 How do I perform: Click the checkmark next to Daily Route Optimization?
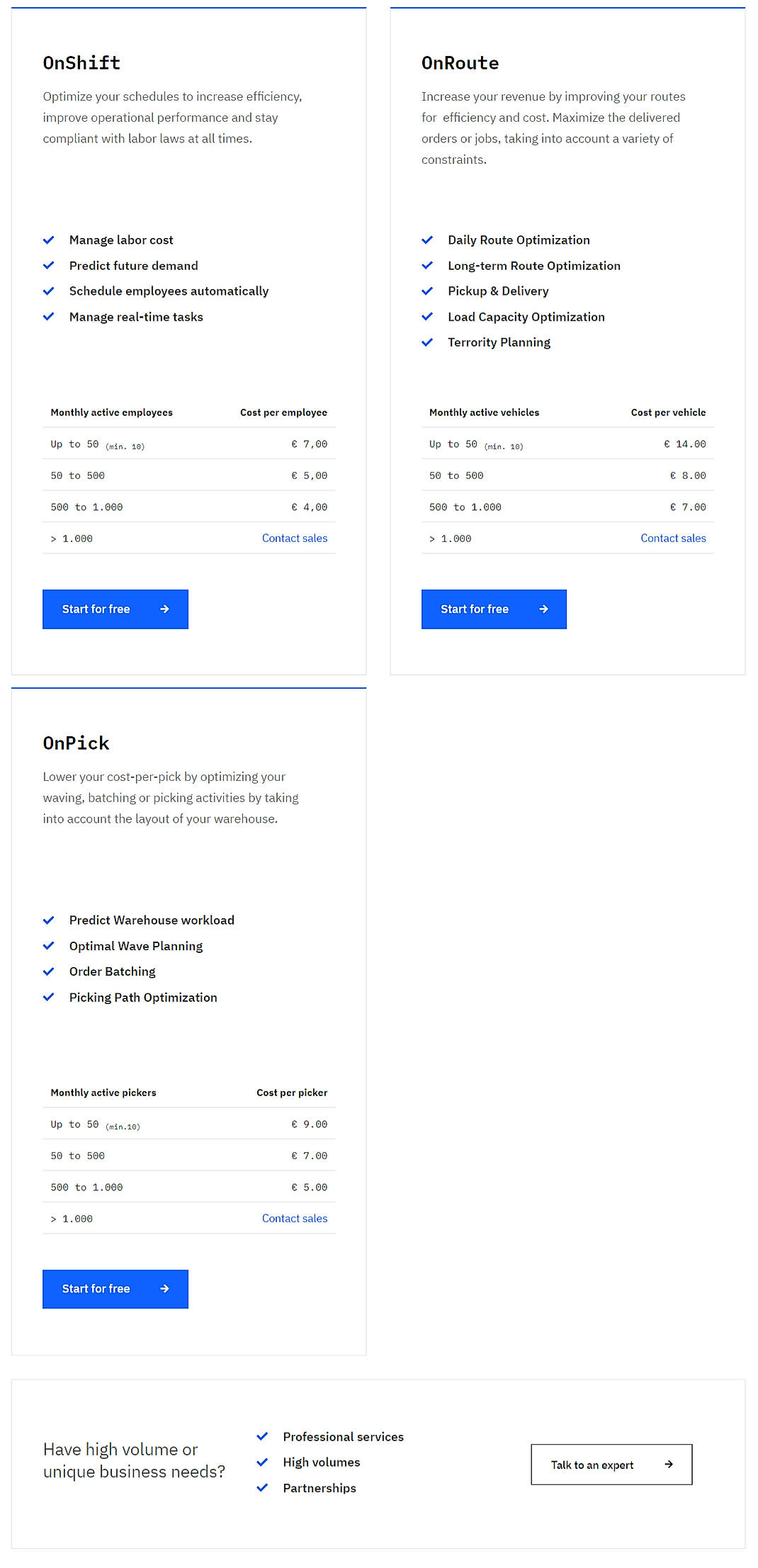pyautogui.click(x=428, y=239)
